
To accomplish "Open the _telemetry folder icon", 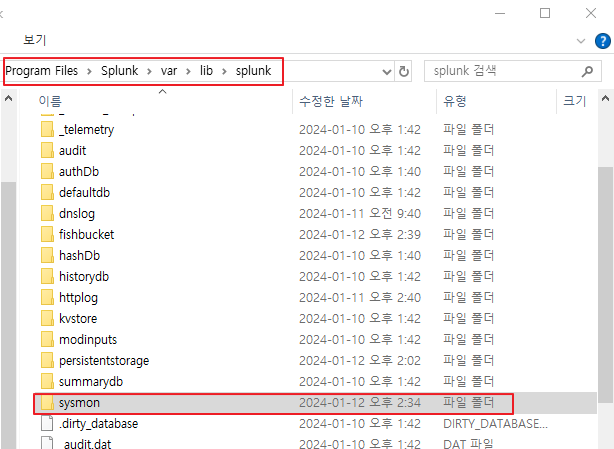I will [x=47, y=129].
